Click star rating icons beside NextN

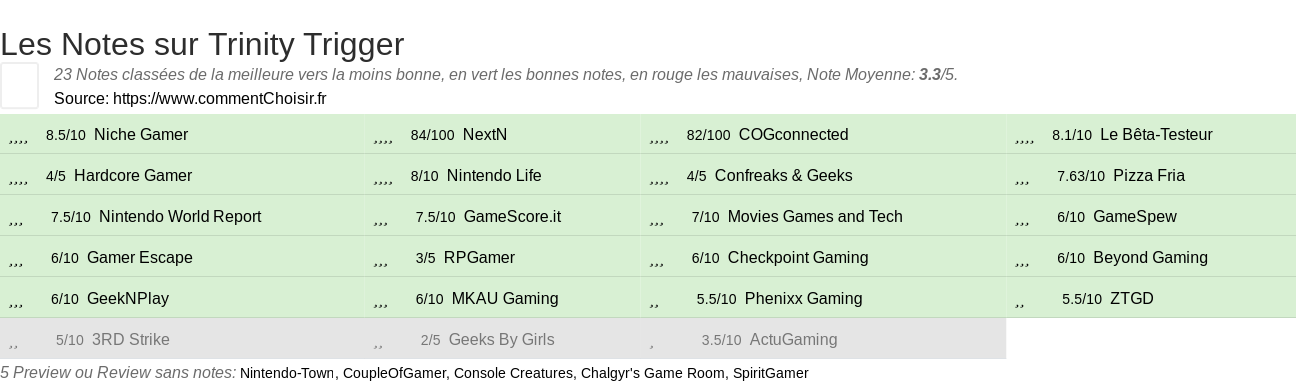(x=383, y=137)
